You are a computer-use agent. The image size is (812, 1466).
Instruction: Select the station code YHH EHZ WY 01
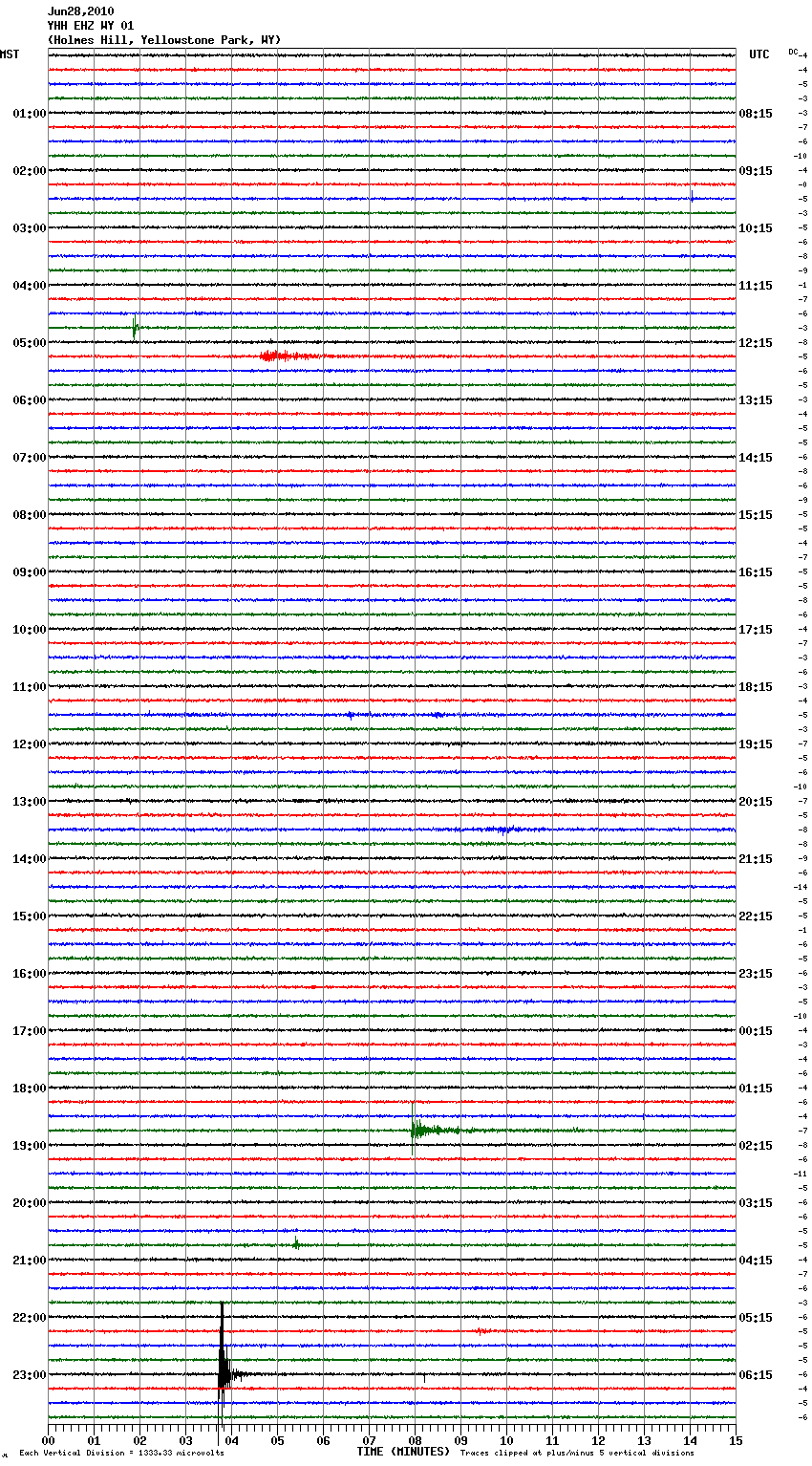tap(91, 26)
